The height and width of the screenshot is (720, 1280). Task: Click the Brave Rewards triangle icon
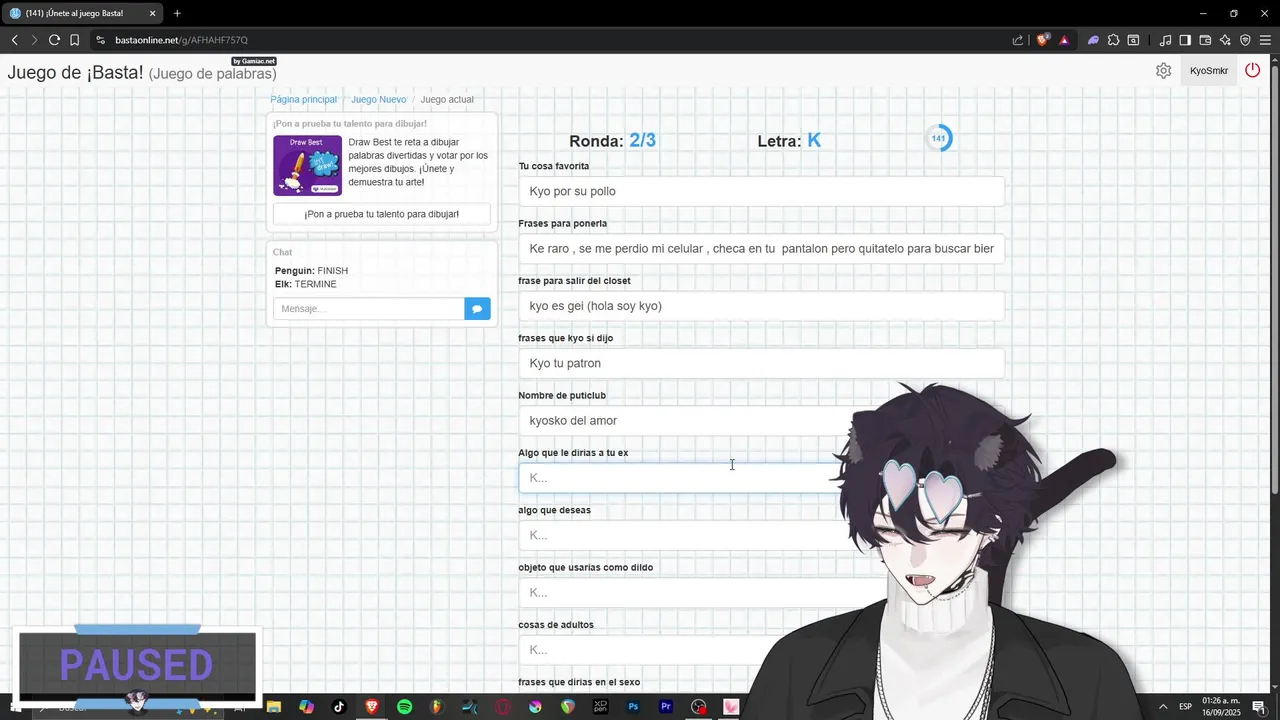pos(1064,40)
